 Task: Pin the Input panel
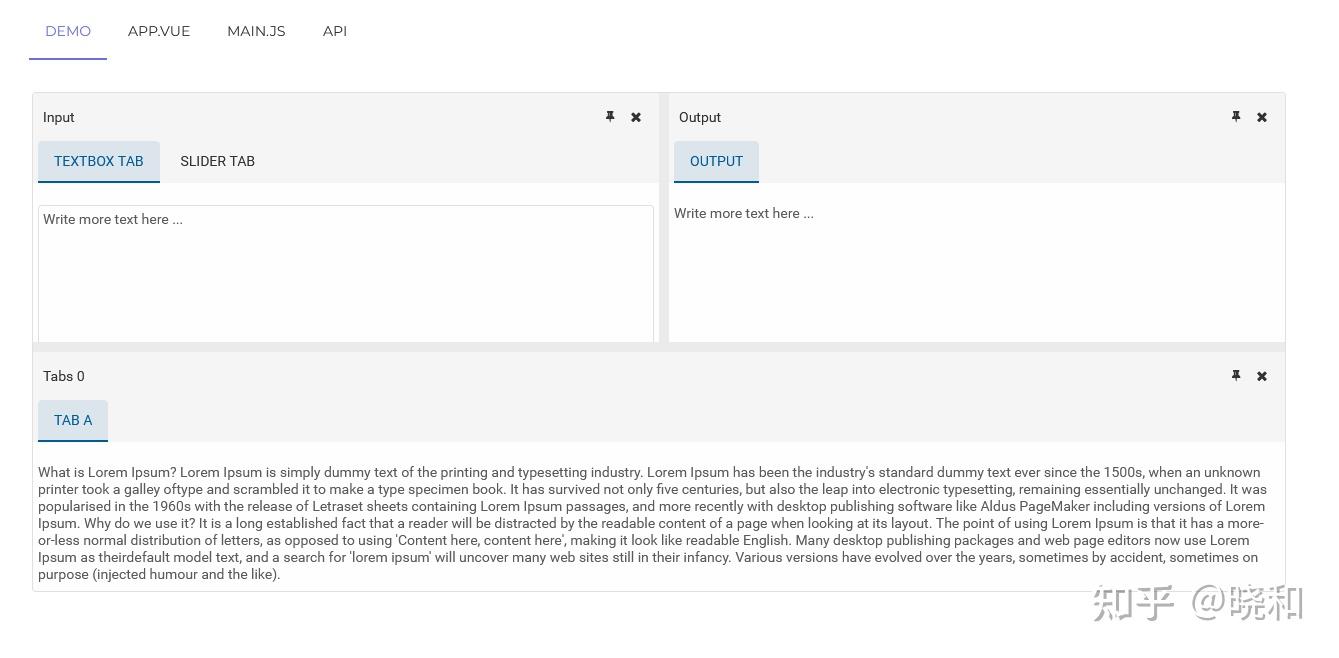pyautogui.click(x=610, y=117)
